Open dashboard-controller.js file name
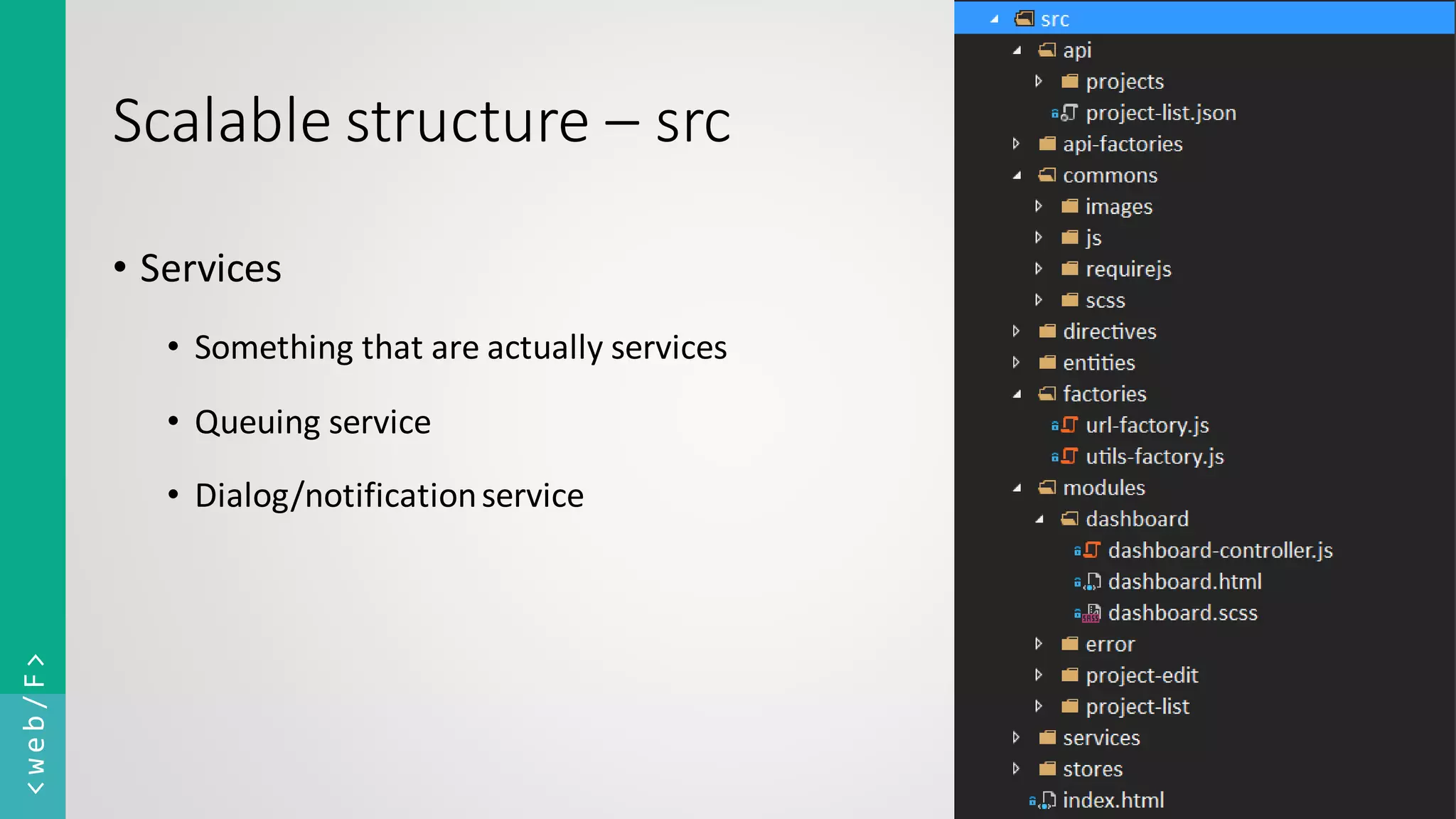Viewport: 1456px width, 819px height. point(1221,550)
